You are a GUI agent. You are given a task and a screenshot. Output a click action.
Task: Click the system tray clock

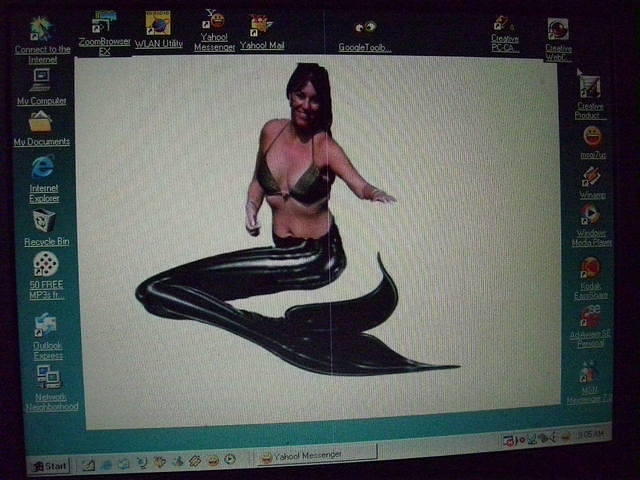point(590,434)
